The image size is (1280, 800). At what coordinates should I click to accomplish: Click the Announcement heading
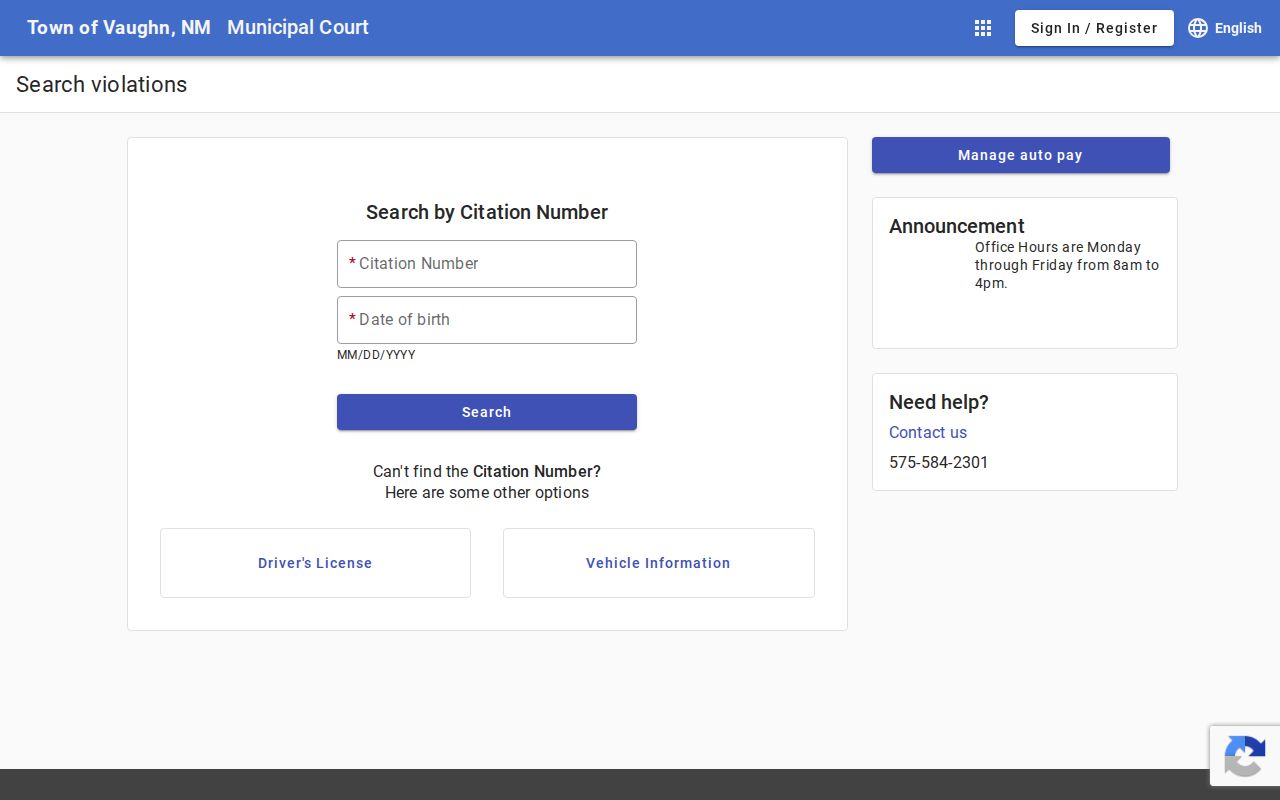(957, 226)
